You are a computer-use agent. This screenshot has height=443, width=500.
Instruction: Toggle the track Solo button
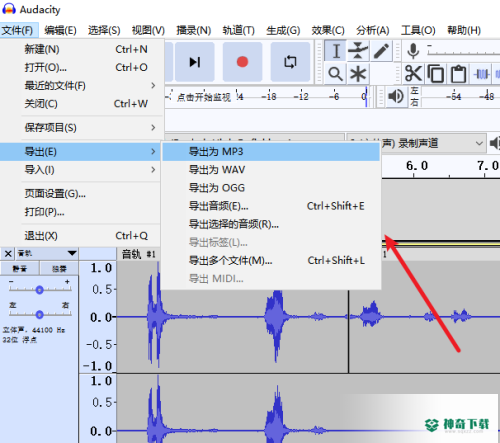click(x=59, y=268)
